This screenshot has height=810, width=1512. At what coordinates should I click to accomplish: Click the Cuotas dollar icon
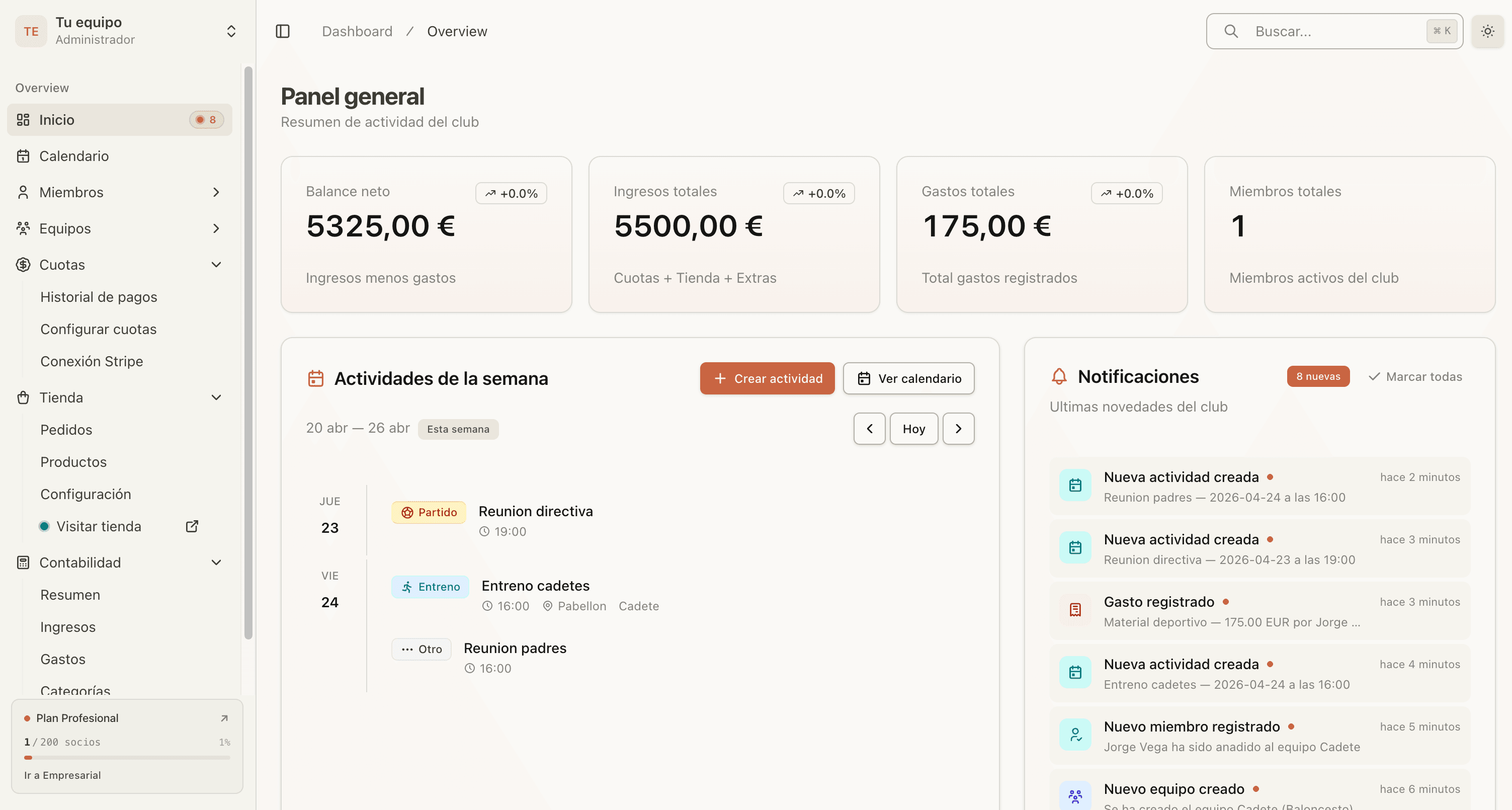[x=23, y=265]
